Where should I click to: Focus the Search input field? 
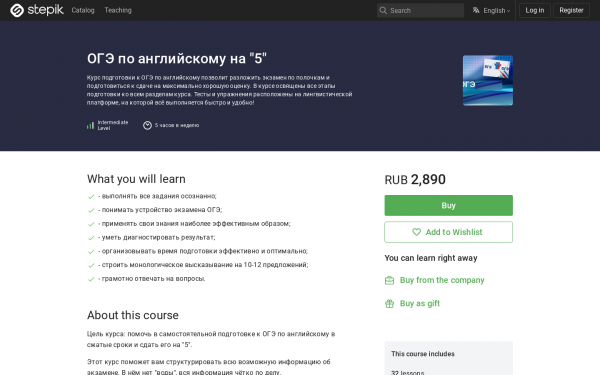[420, 10]
